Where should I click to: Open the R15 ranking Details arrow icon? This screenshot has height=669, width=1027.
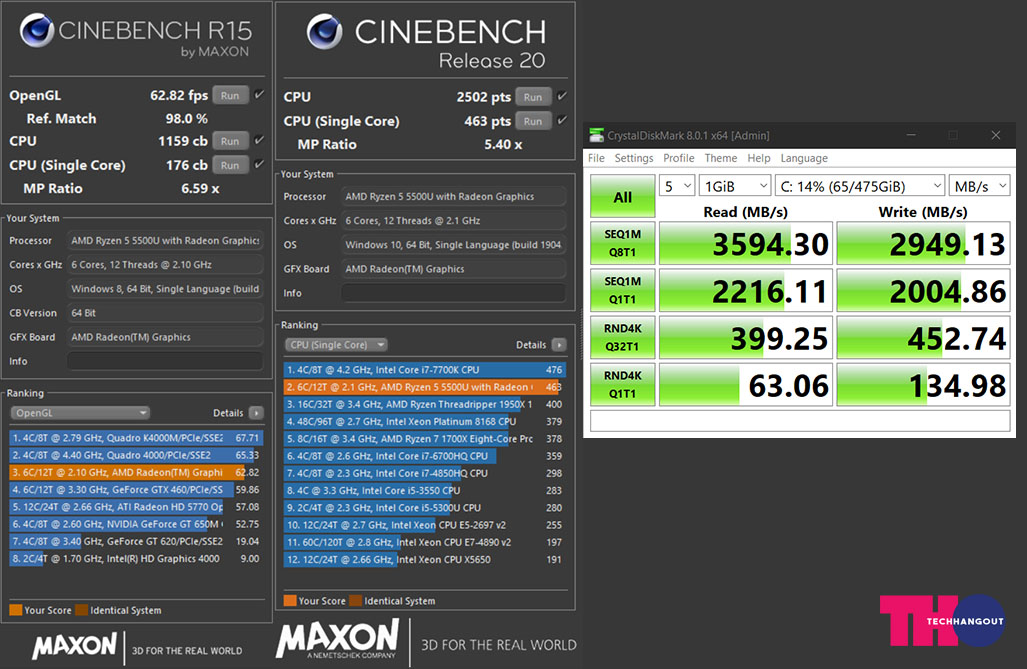[257, 413]
